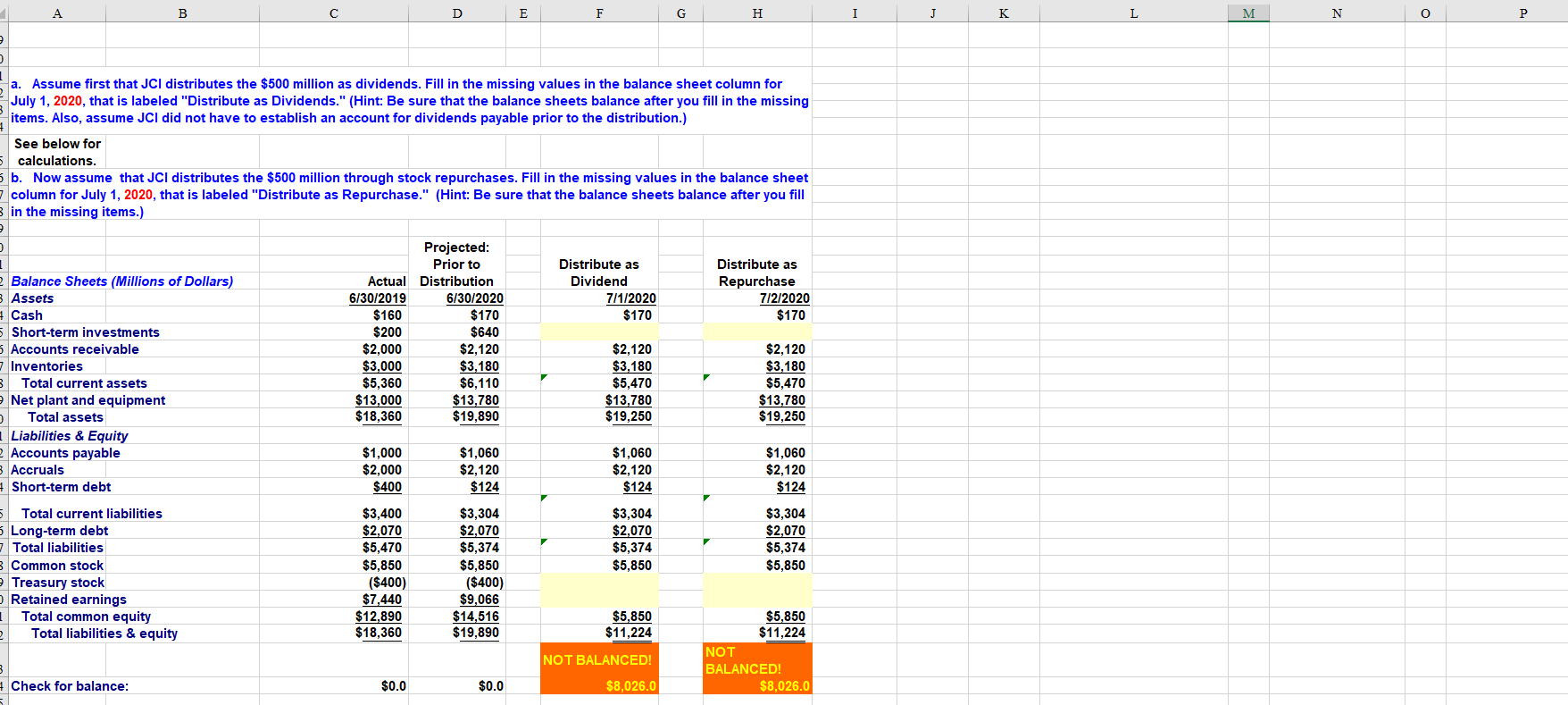Click the part b. instruction text
Image resolution: width=1568 pixels, height=705 pixels.
(410, 195)
